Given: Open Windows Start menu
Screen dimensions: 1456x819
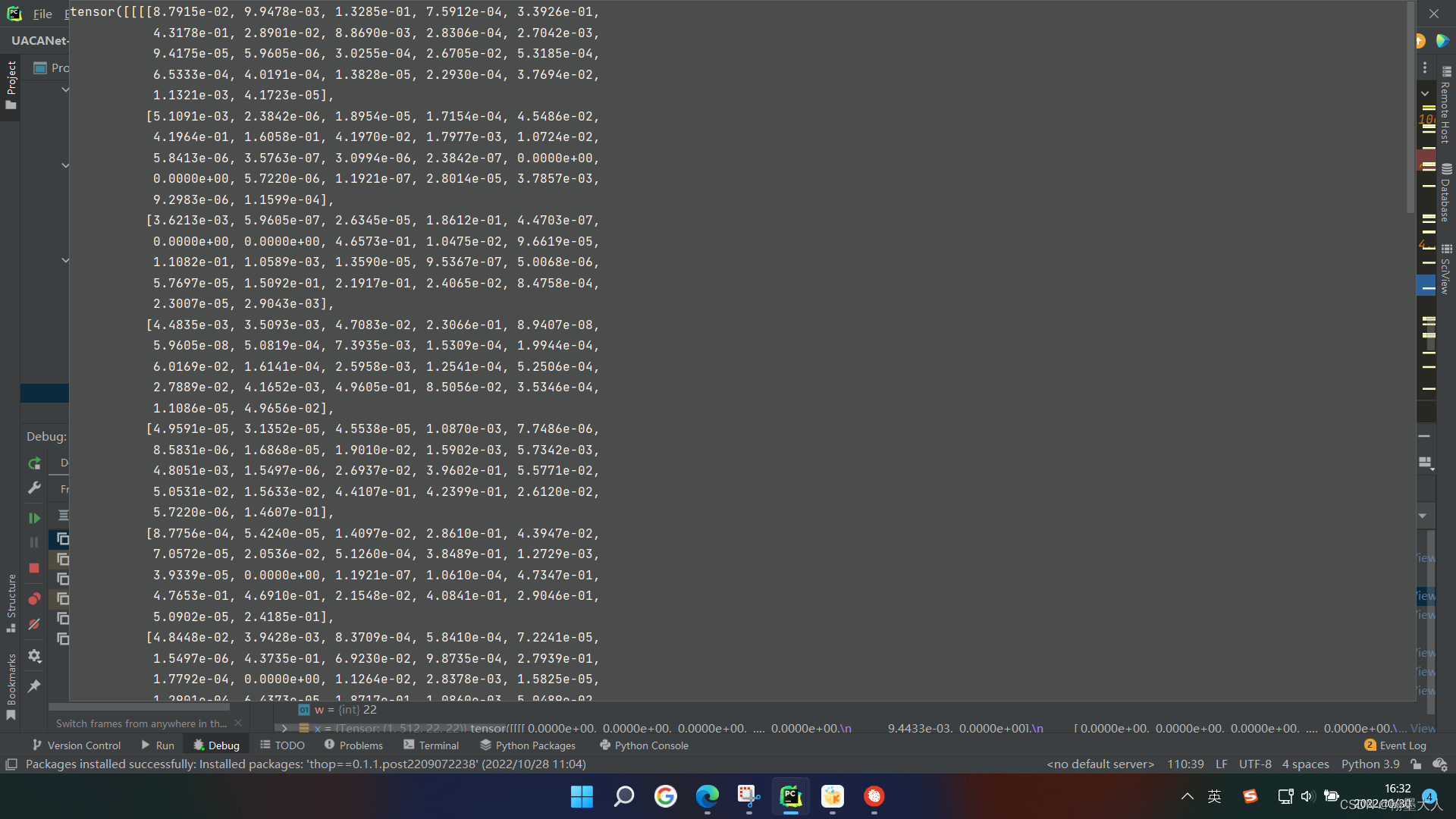Looking at the screenshot, I should tap(582, 796).
